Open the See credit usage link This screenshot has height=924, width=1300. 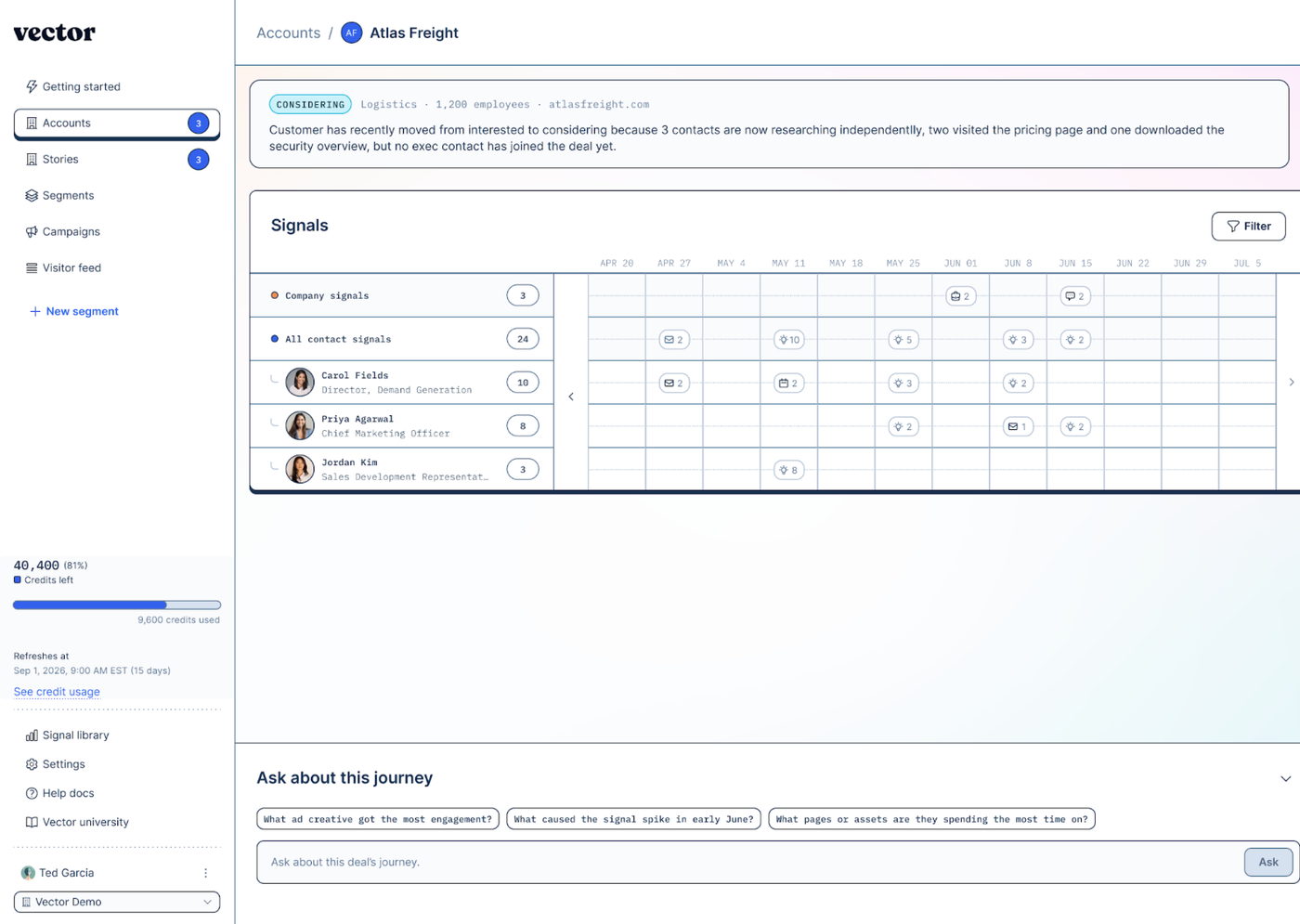pos(57,692)
